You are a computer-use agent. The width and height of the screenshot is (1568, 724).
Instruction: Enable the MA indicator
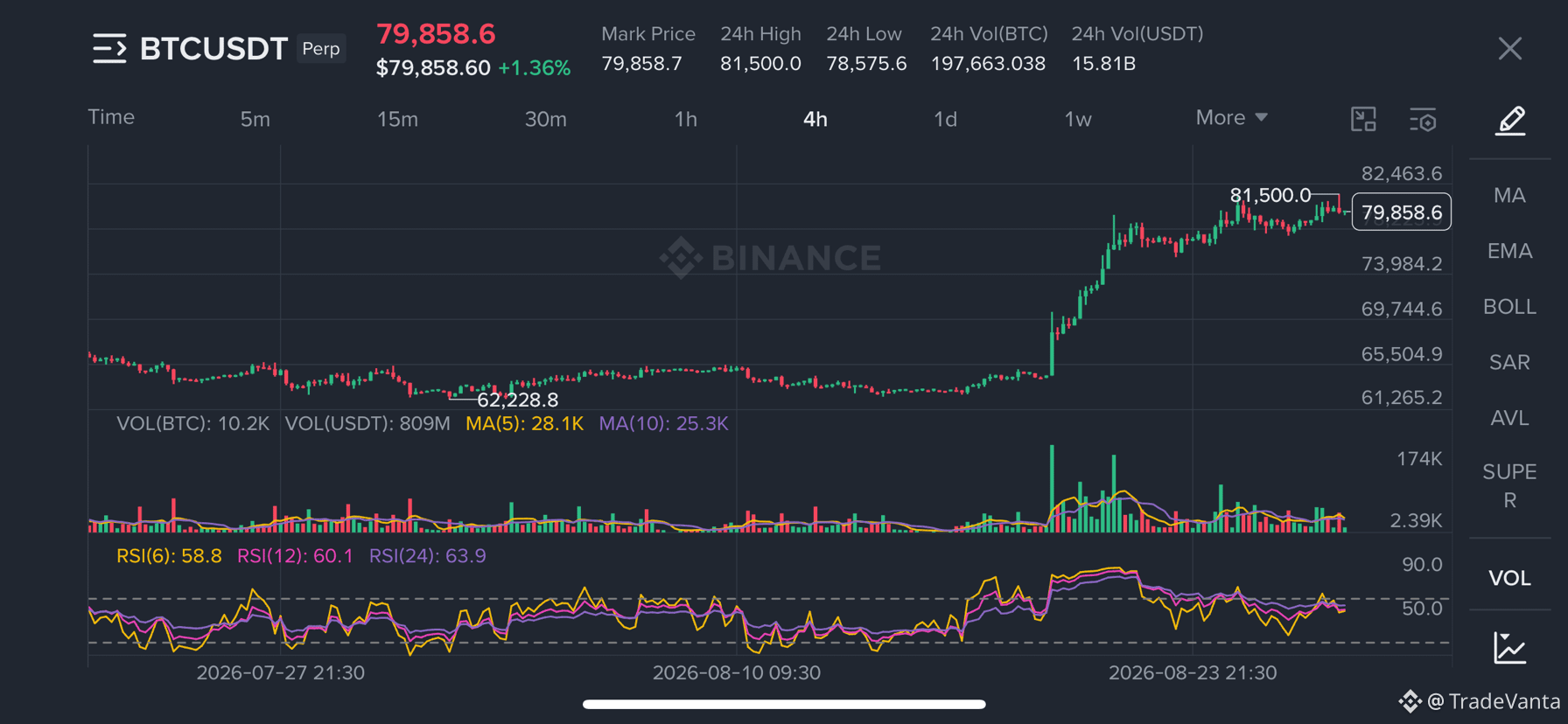pos(1509,195)
